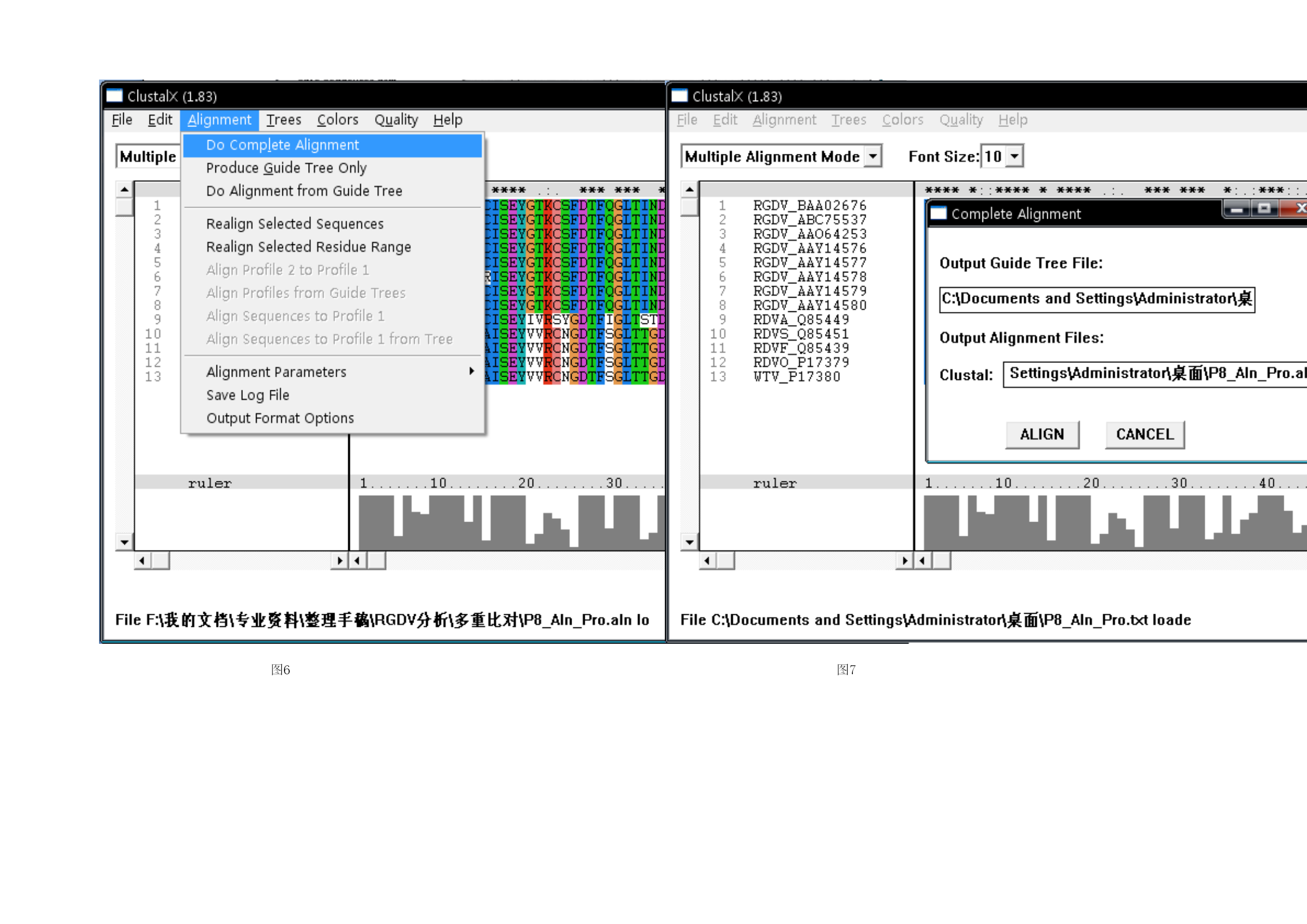Open the Help menu in left window

coord(448,120)
